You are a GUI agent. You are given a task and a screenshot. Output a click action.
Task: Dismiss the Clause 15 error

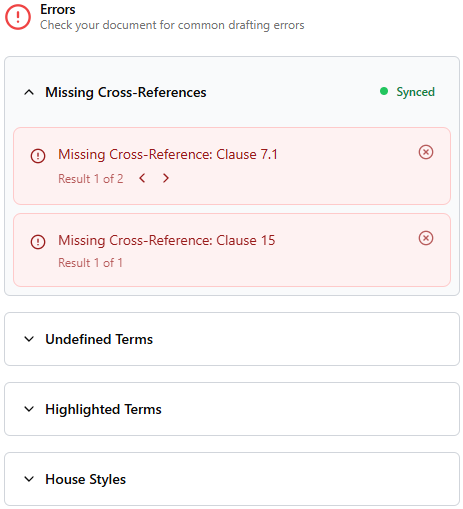[x=426, y=238]
